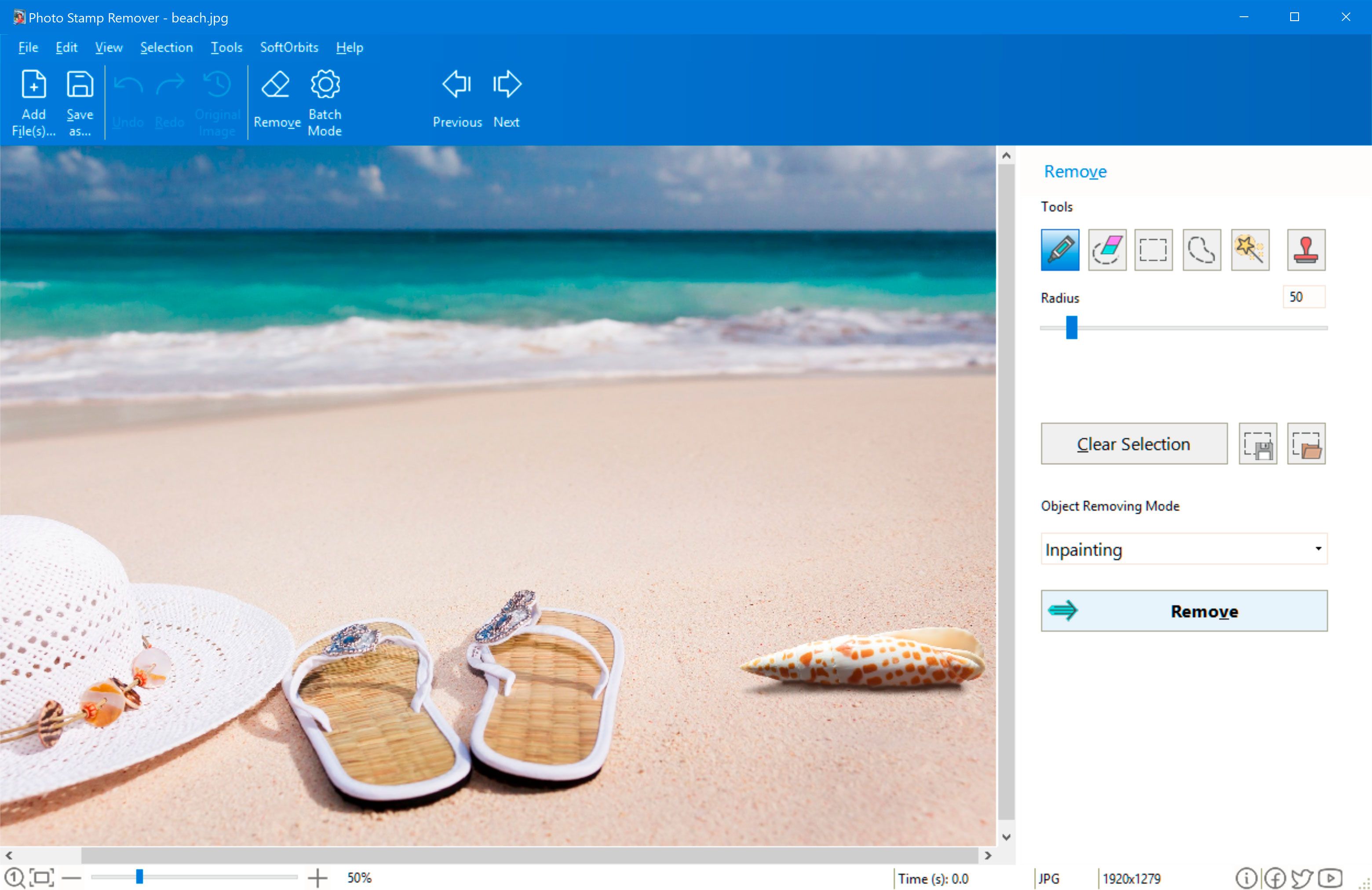1372x890 pixels.
Task: Click the Previous image button
Action: click(x=455, y=99)
